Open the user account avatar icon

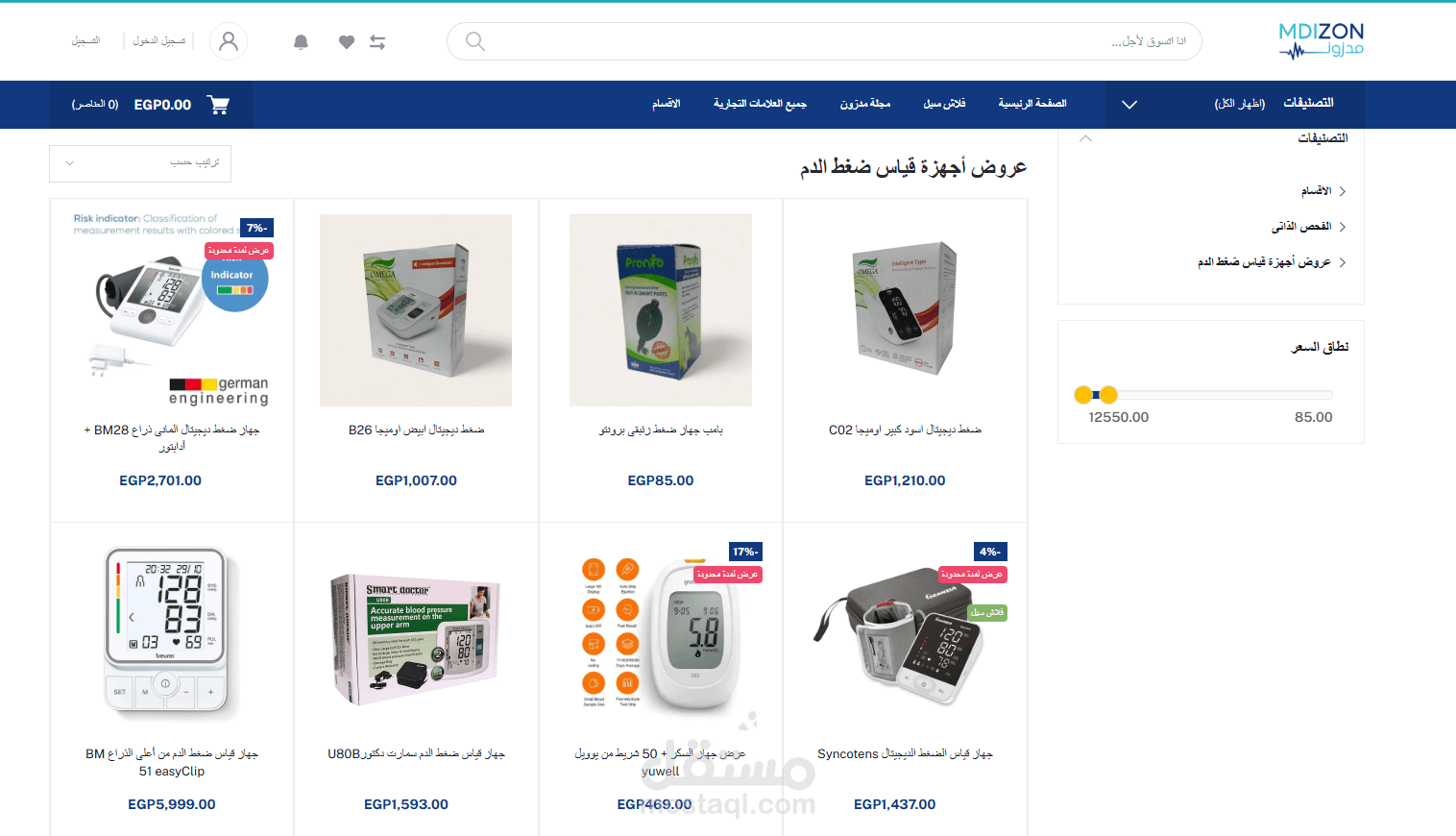[229, 41]
